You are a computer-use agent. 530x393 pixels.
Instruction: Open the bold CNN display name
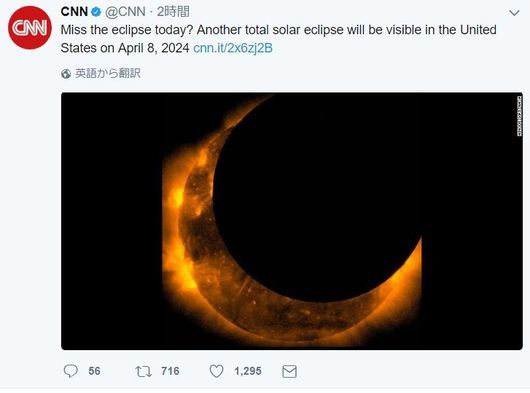[x=74, y=12]
